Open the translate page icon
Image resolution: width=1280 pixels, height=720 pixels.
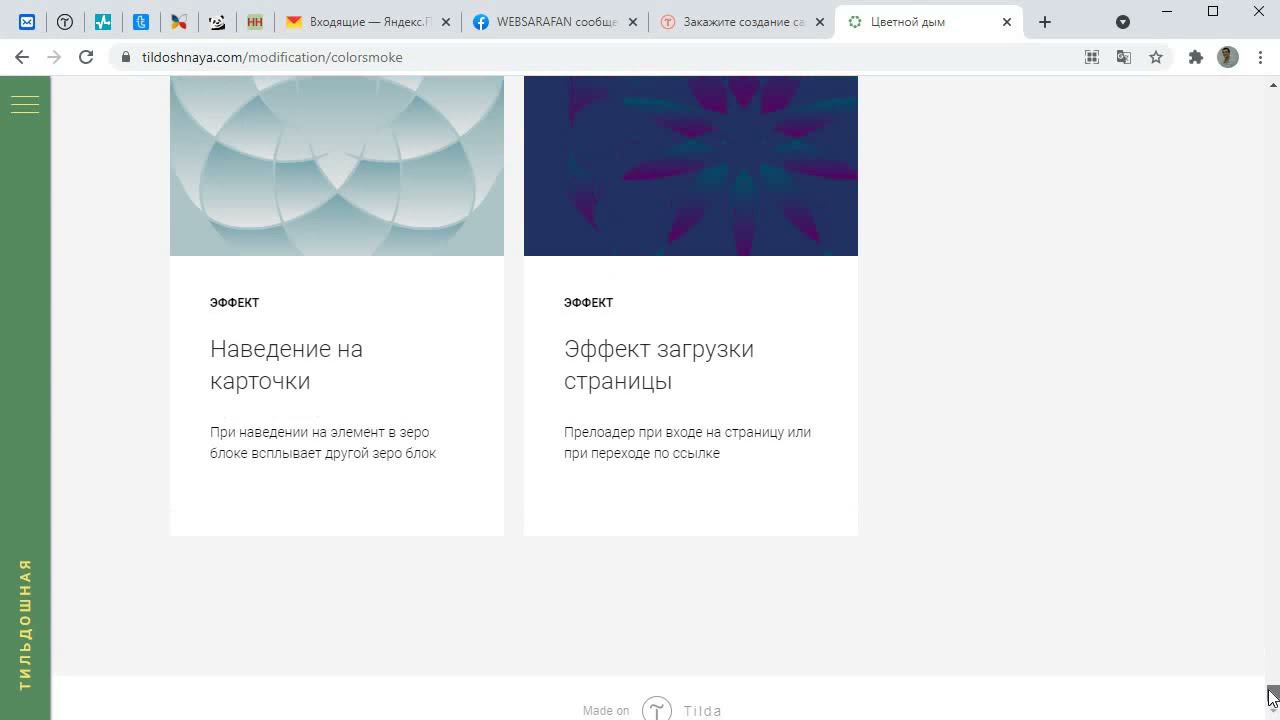pos(1124,57)
